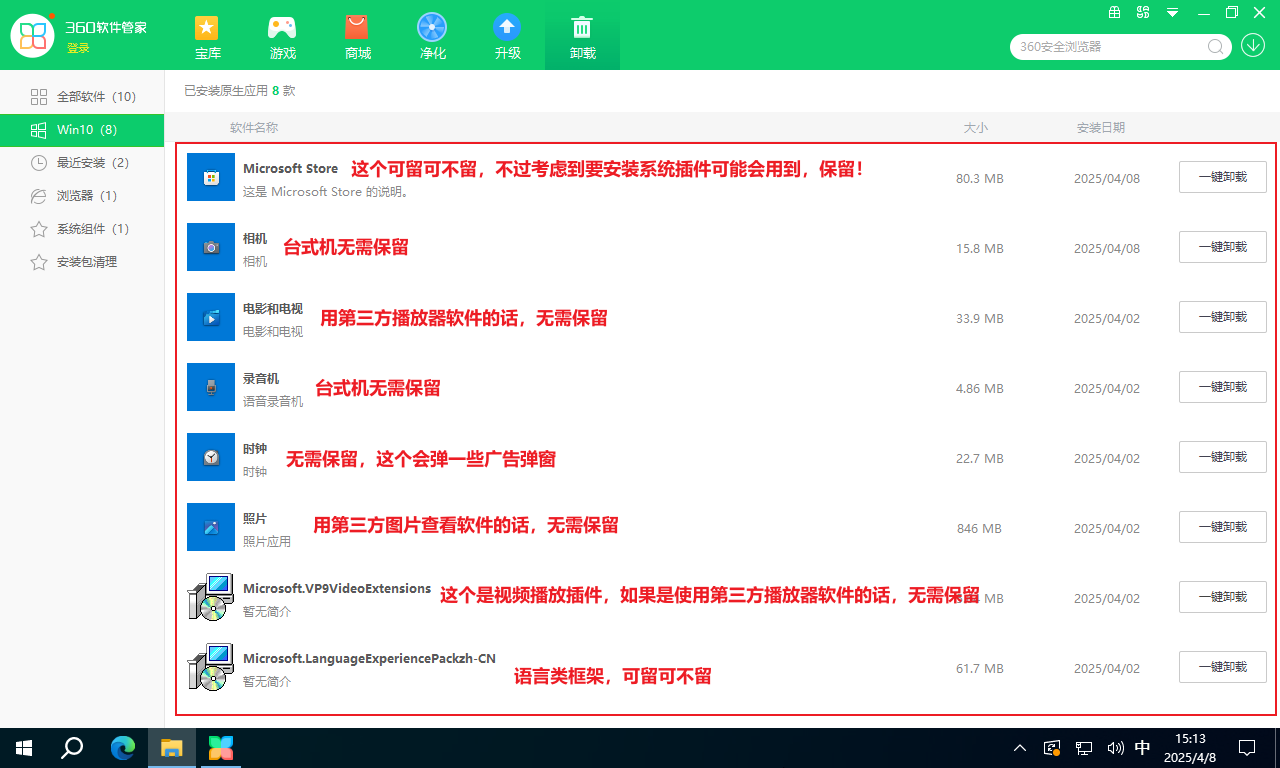Open the grid apps icon in title bar
Image resolution: width=1280 pixels, height=768 pixels.
1143,13
